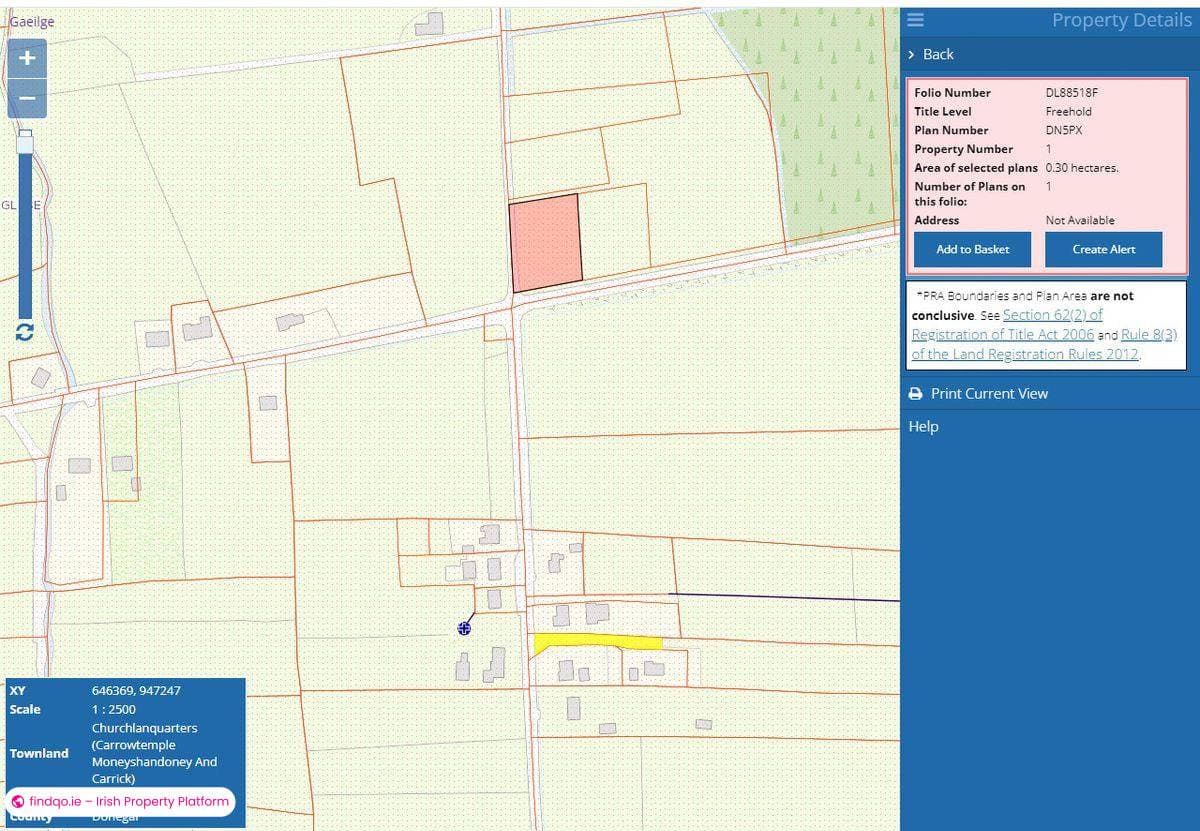Click the zoom in plus icon

click(26, 58)
